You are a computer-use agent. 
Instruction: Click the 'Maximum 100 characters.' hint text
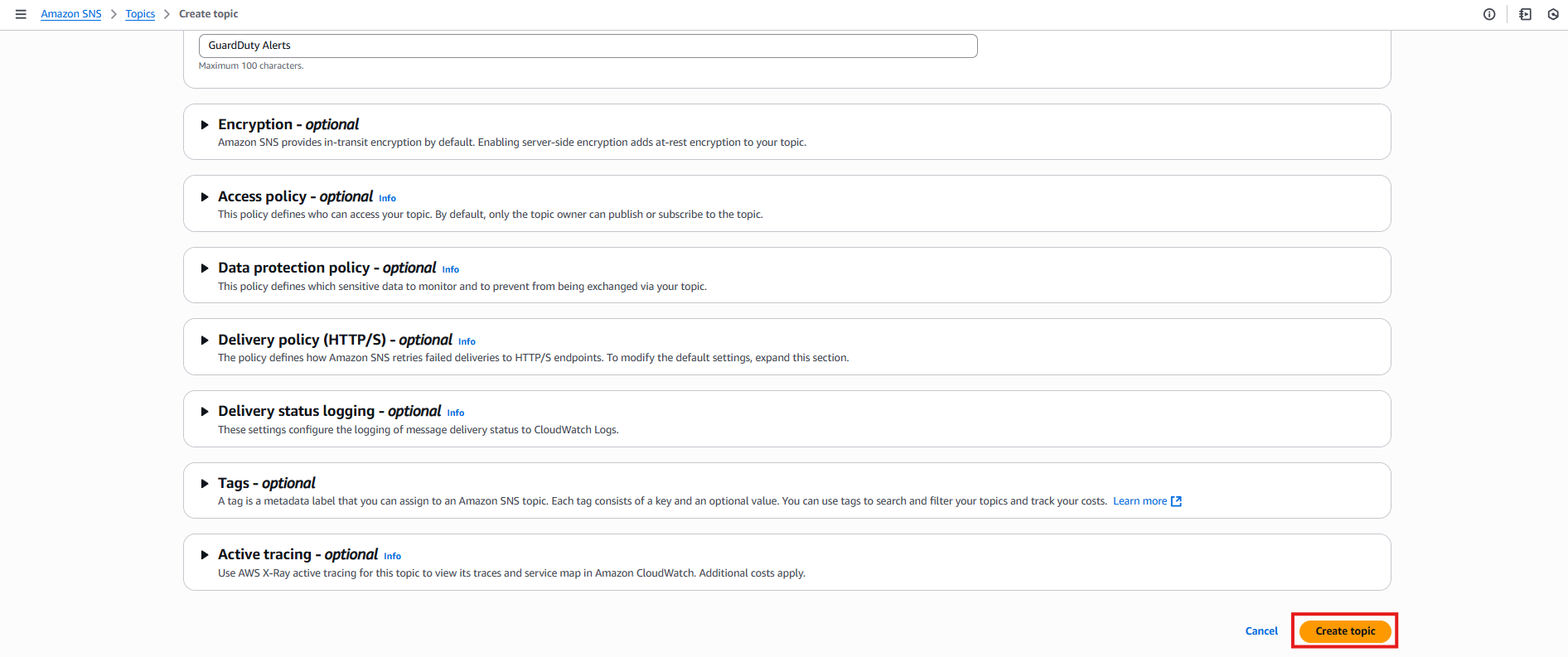tap(251, 66)
